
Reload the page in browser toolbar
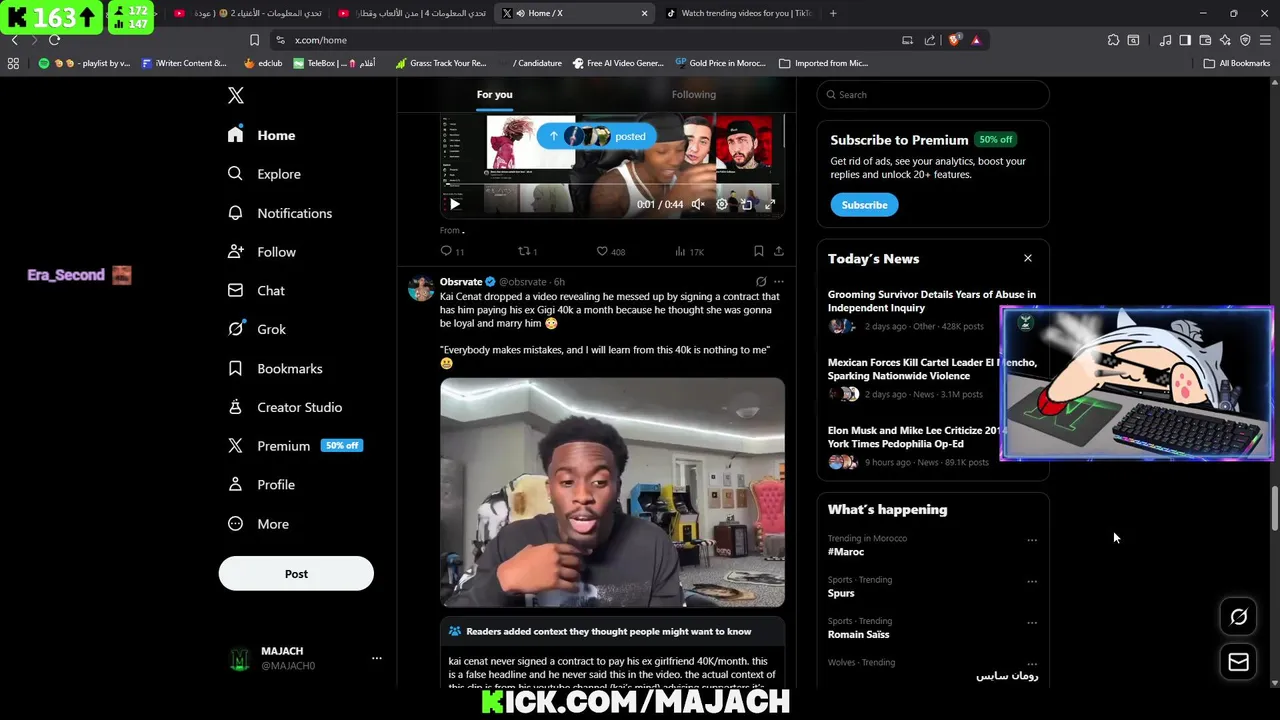click(x=54, y=40)
